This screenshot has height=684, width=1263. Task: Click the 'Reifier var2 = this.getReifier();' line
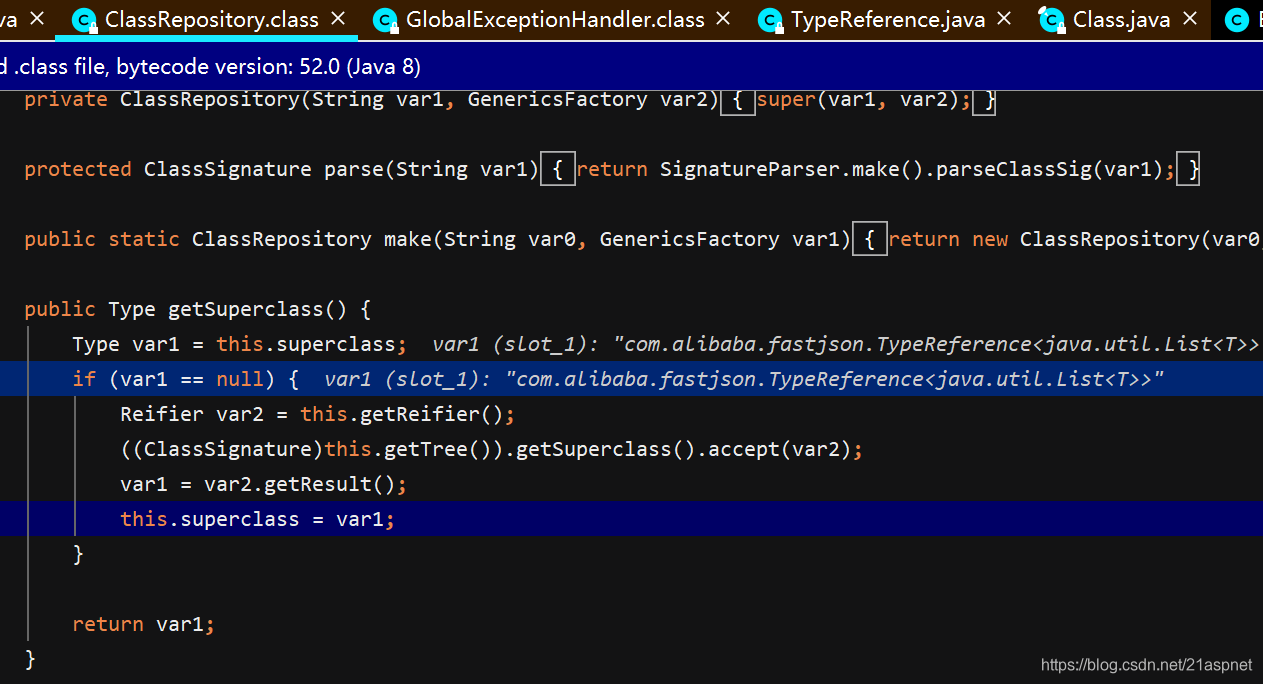pyautogui.click(x=317, y=414)
